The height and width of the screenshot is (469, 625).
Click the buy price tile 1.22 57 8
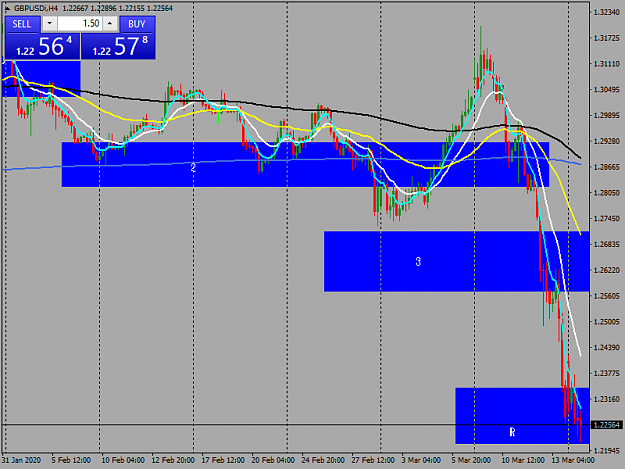pos(118,46)
